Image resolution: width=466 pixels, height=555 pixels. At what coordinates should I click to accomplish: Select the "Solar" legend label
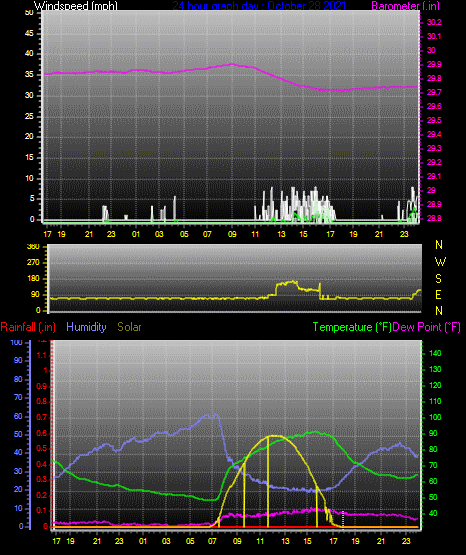130,327
